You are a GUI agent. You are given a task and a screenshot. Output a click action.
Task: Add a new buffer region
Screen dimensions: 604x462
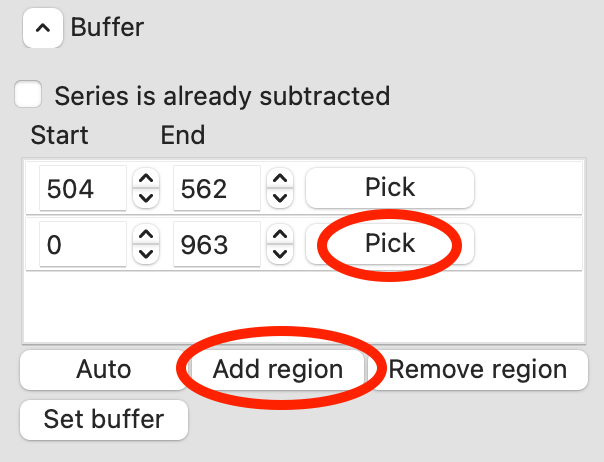click(277, 370)
